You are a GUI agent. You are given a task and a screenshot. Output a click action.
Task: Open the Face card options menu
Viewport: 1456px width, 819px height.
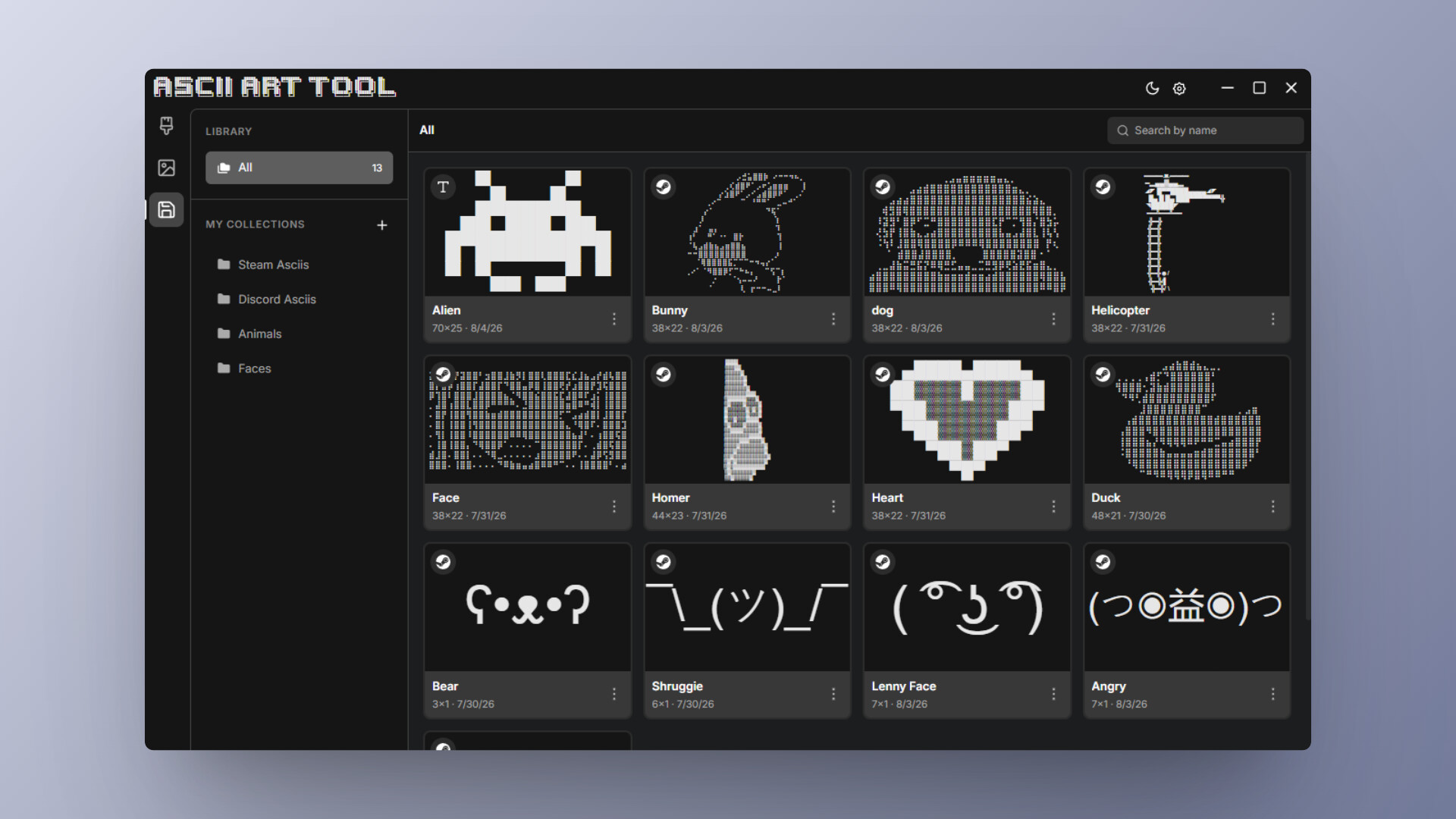614,507
